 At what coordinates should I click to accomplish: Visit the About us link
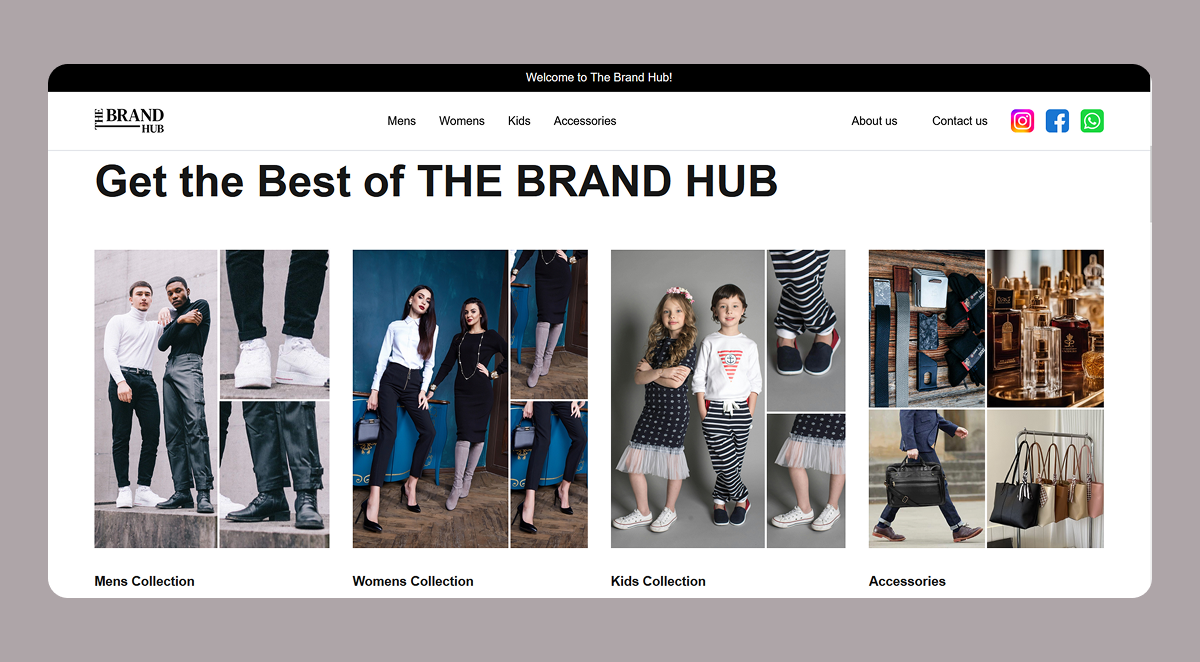pos(874,121)
